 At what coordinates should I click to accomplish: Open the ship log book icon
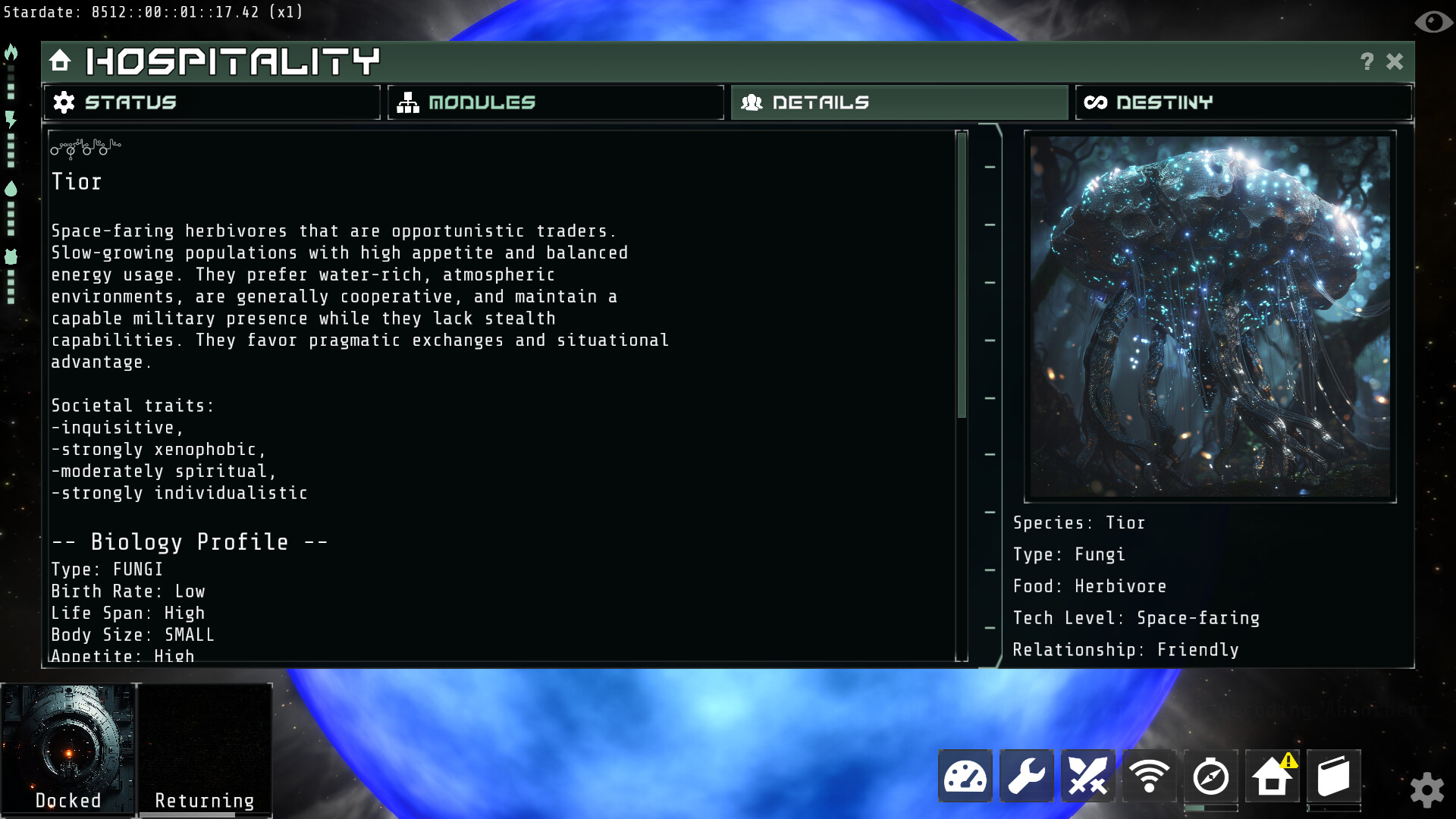click(1333, 776)
